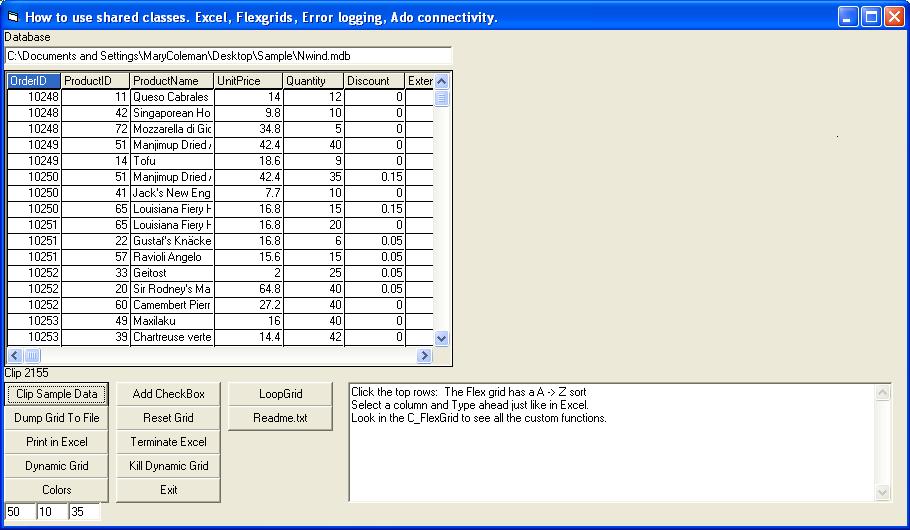Click the UnitPrice column header
The width and height of the screenshot is (910, 530).
click(x=248, y=81)
